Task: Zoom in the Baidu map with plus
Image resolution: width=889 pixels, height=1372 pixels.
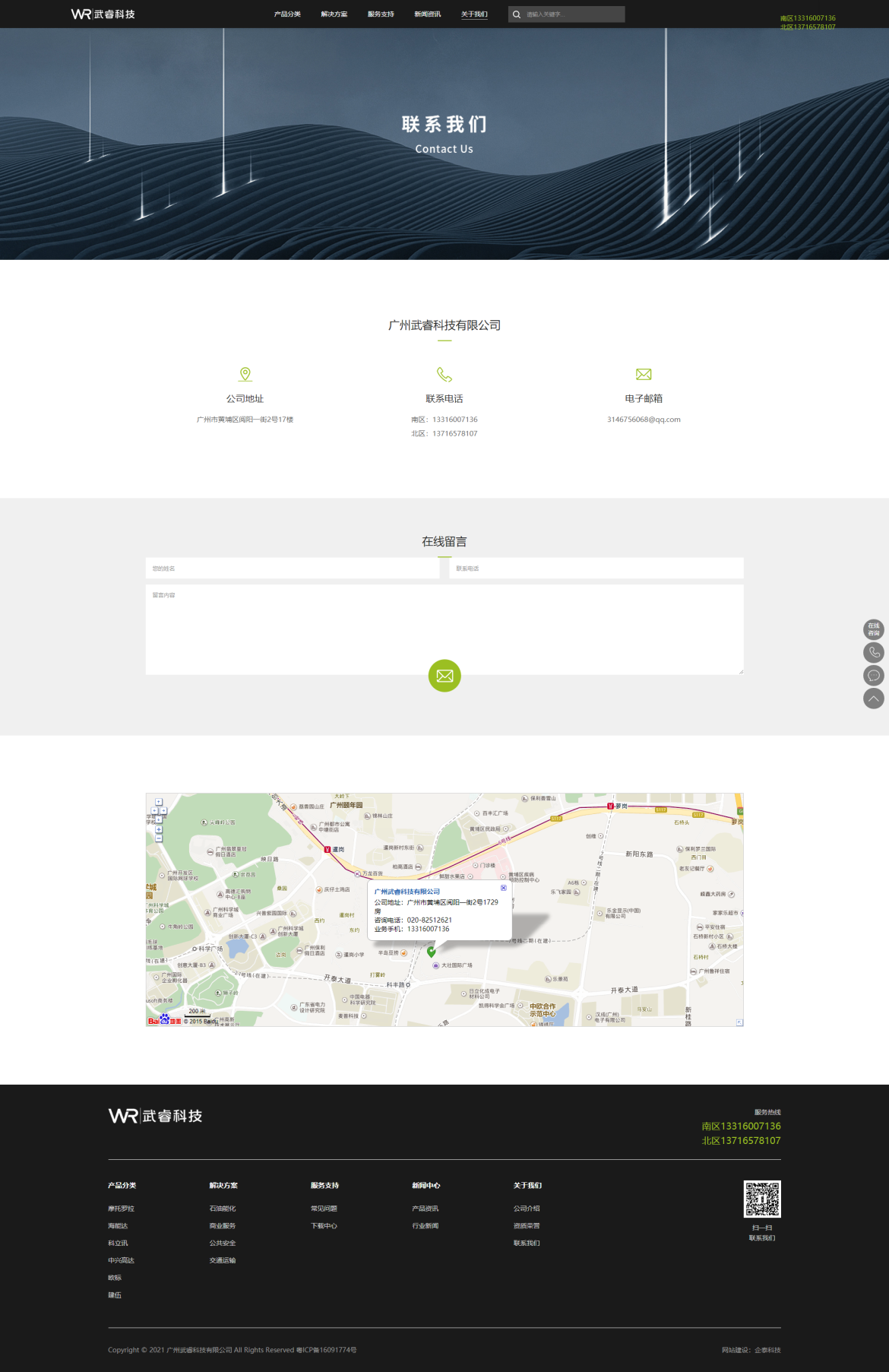Action: [159, 829]
